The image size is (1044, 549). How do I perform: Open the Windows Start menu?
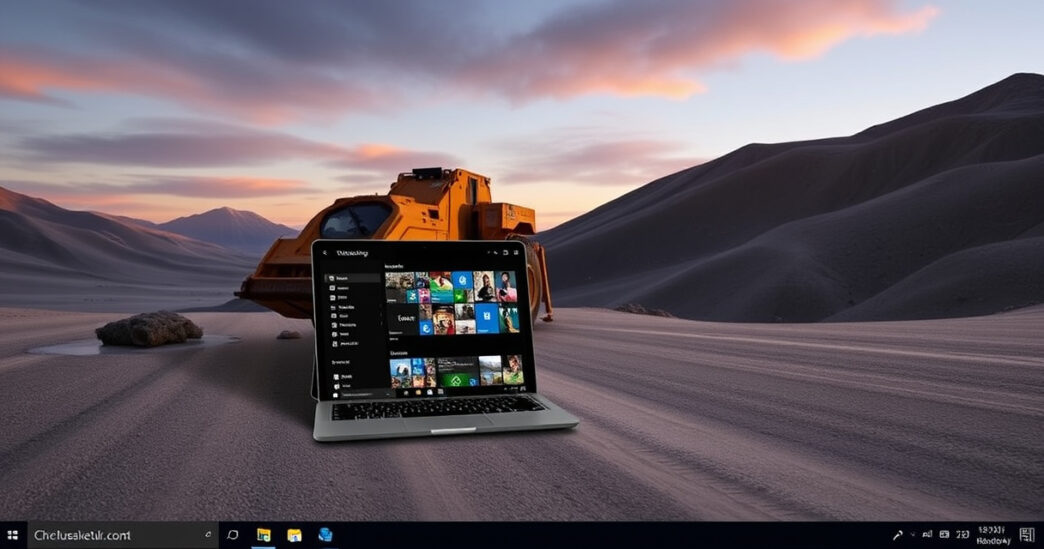13,535
